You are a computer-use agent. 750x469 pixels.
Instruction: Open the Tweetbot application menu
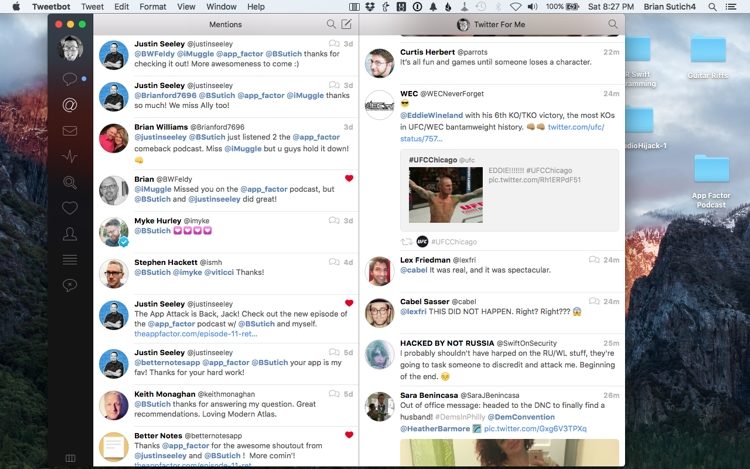51,7
